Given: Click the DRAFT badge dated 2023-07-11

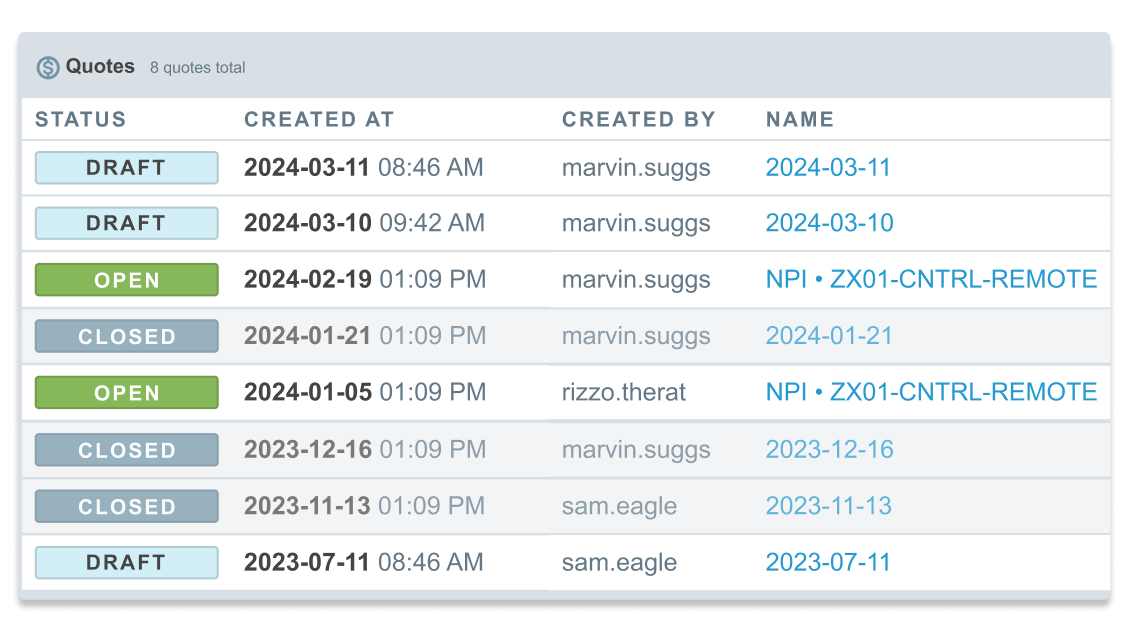Looking at the screenshot, I should click(x=127, y=562).
